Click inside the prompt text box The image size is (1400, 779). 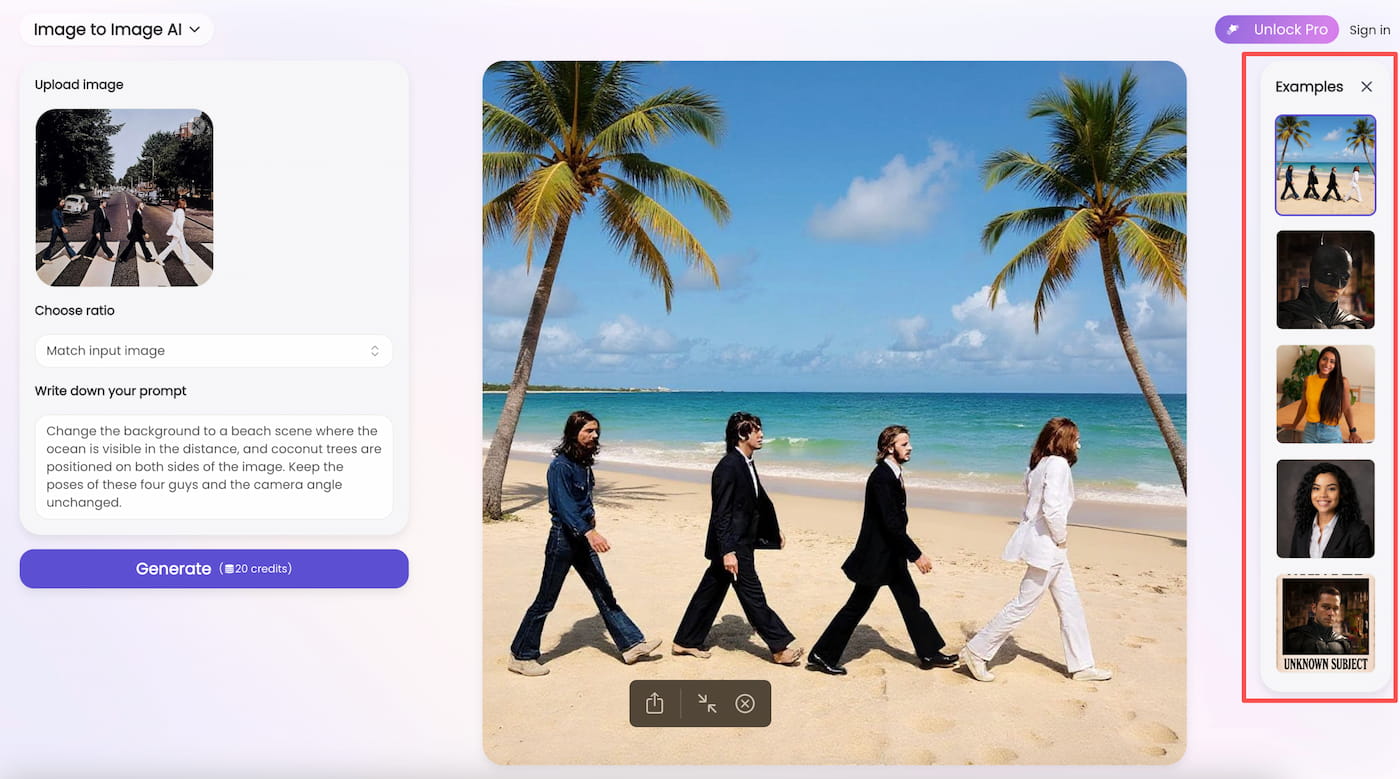(213, 467)
